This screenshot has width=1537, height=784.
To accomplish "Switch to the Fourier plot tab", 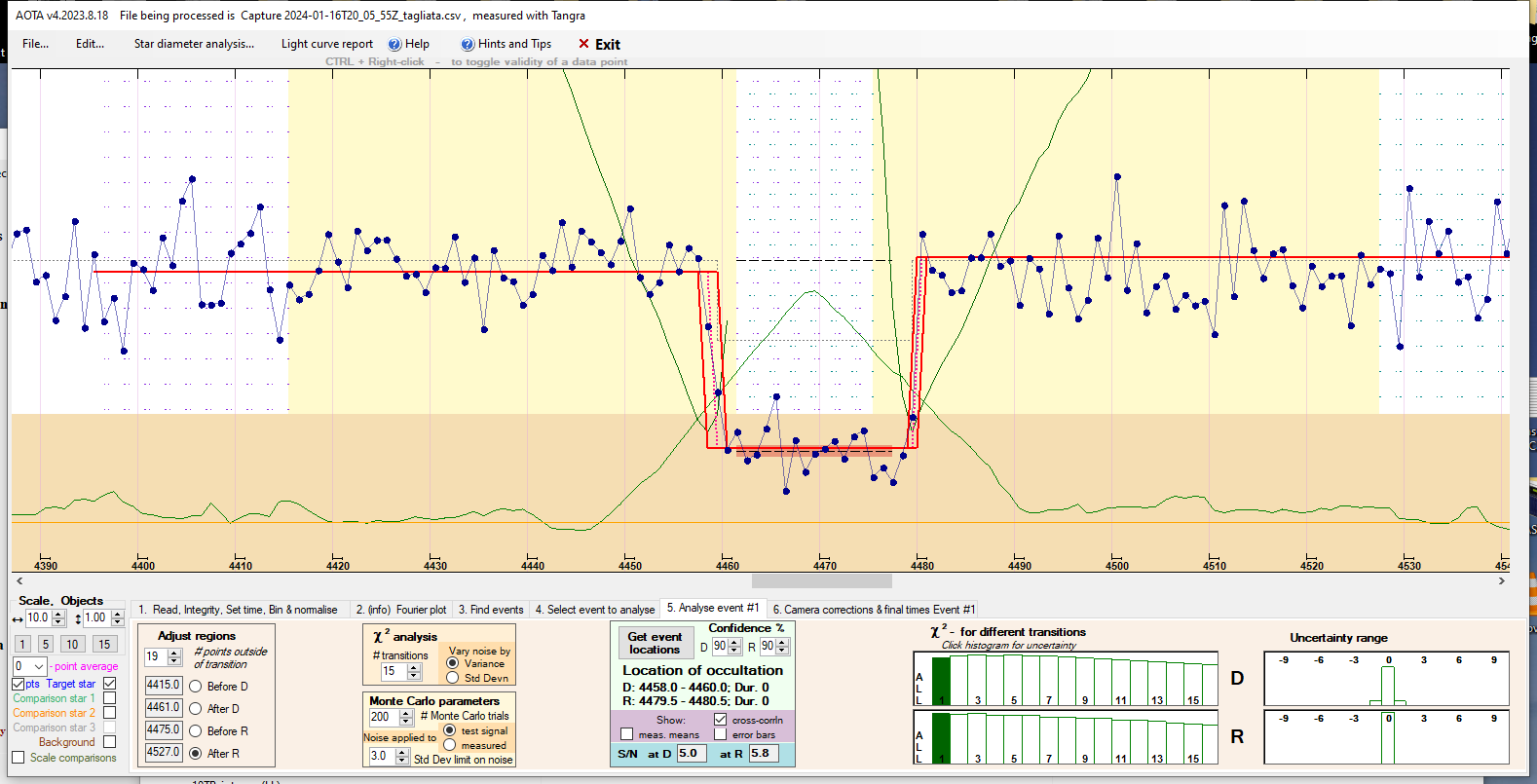I will [x=401, y=610].
